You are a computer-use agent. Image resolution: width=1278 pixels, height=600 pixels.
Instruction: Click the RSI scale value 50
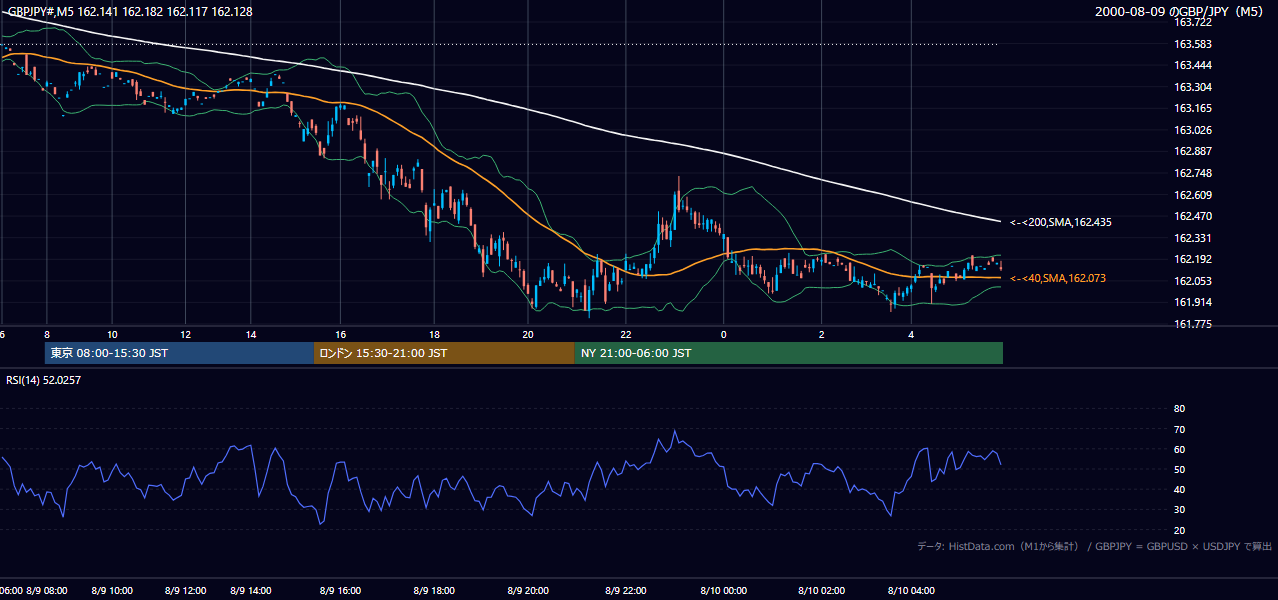pyautogui.click(x=1179, y=469)
